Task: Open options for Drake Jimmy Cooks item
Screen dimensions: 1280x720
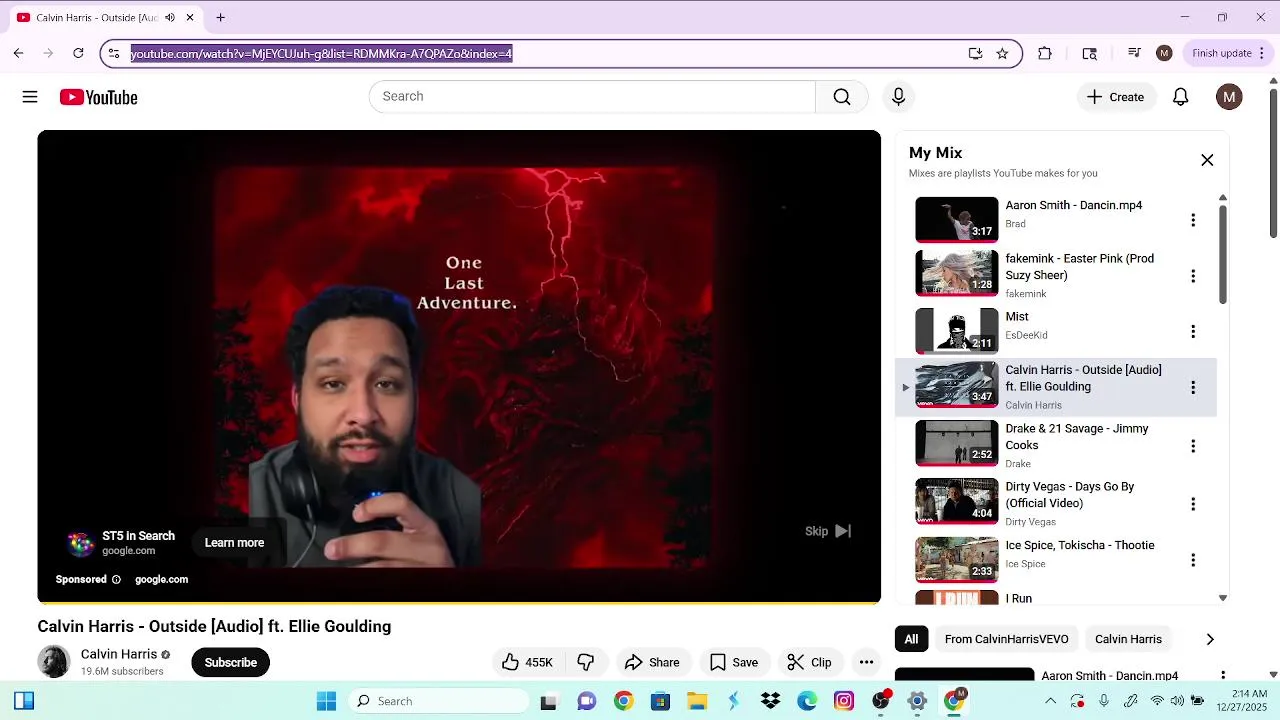Action: coord(1192,446)
